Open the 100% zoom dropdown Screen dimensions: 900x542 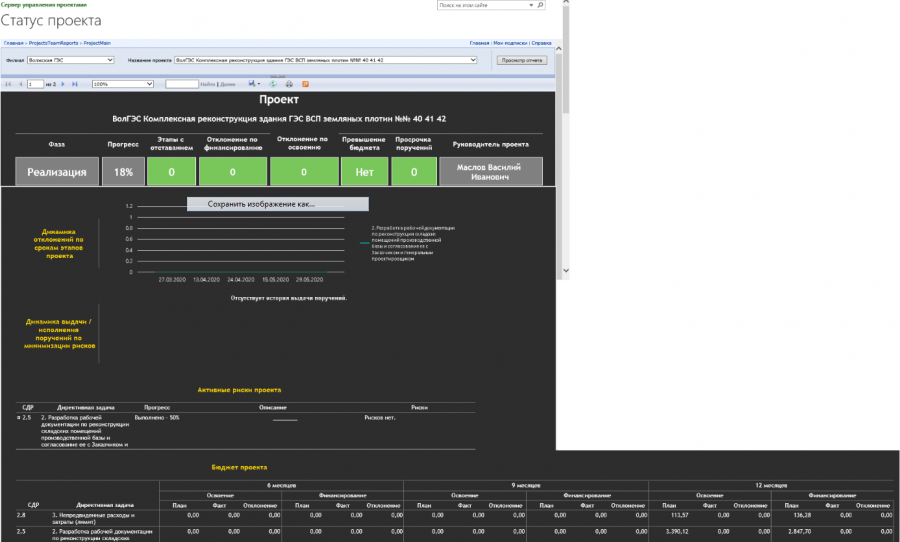pos(123,84)
